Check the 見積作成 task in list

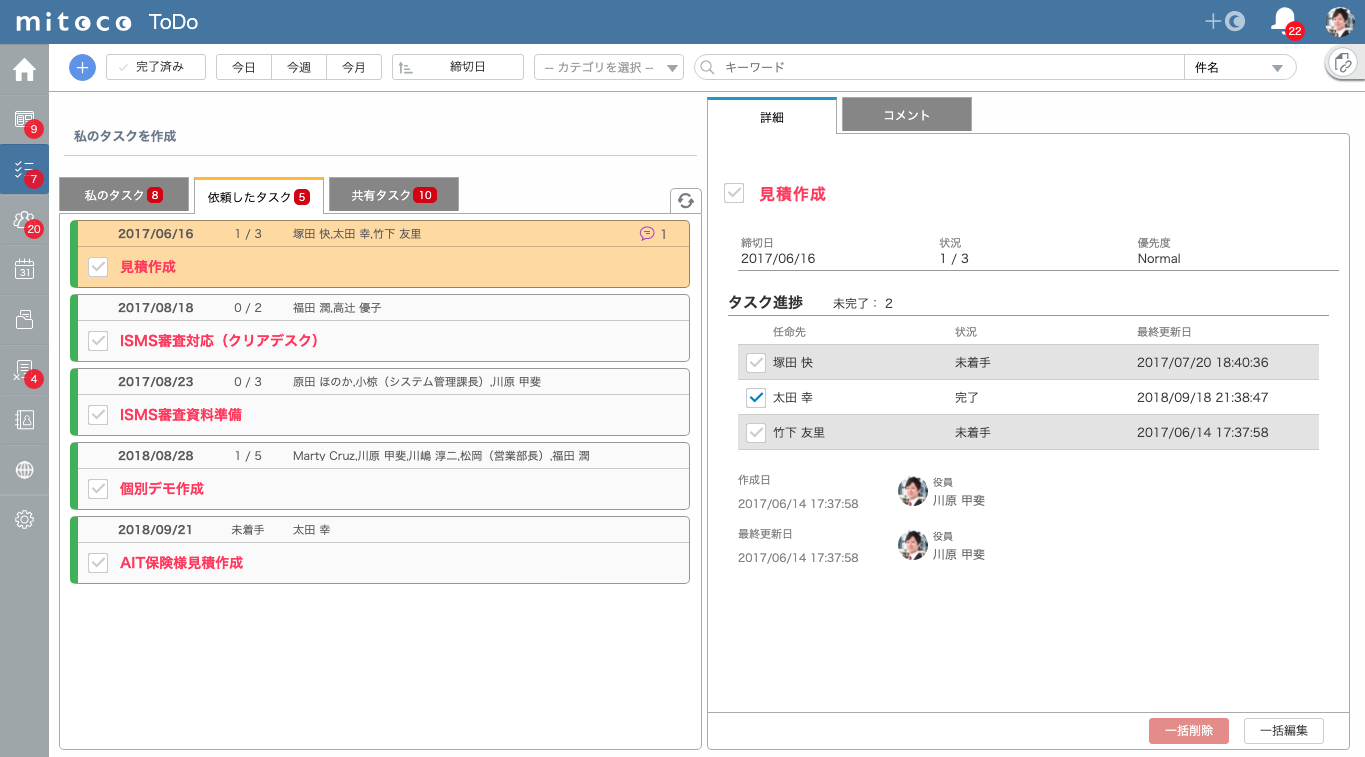coord(98,267)
